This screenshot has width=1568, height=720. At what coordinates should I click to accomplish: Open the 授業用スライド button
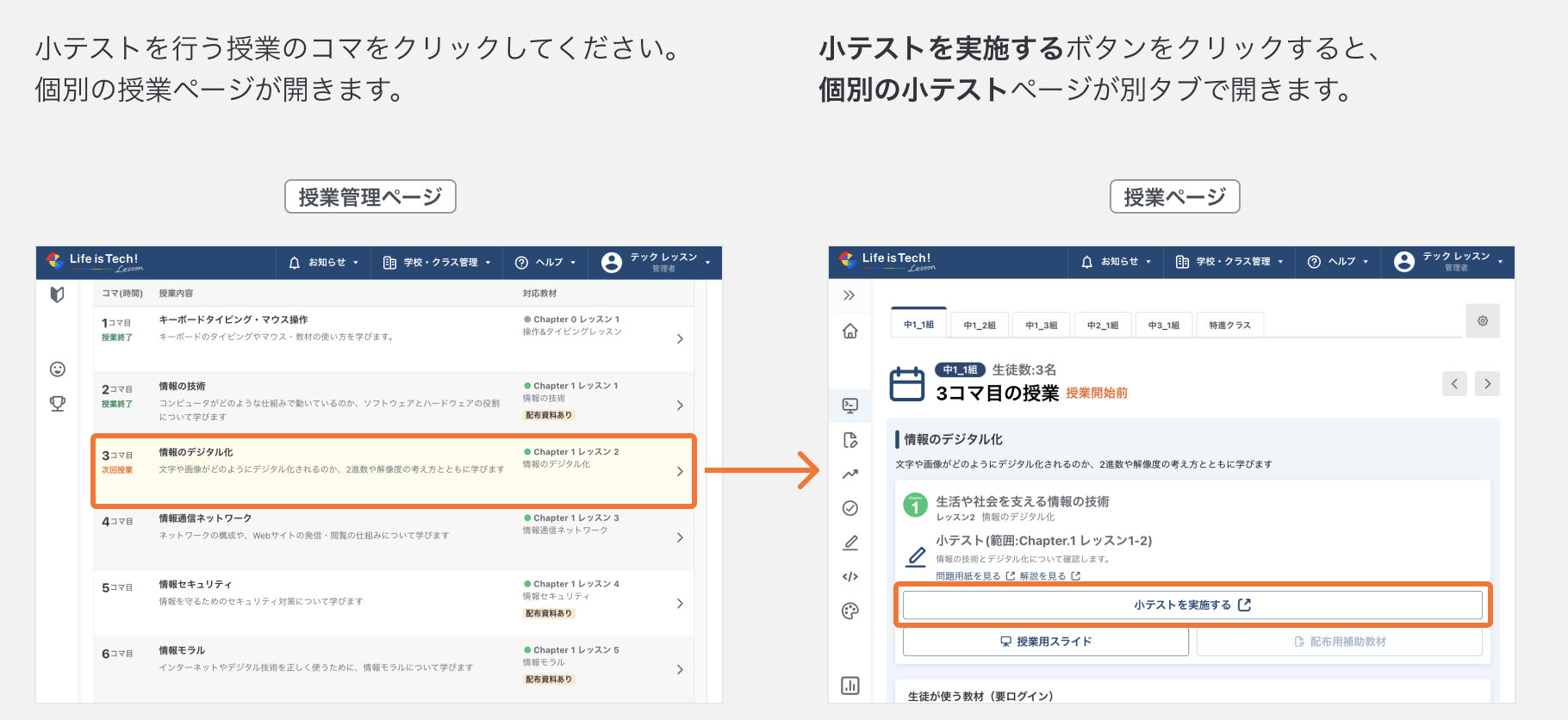pos(1046,642)
